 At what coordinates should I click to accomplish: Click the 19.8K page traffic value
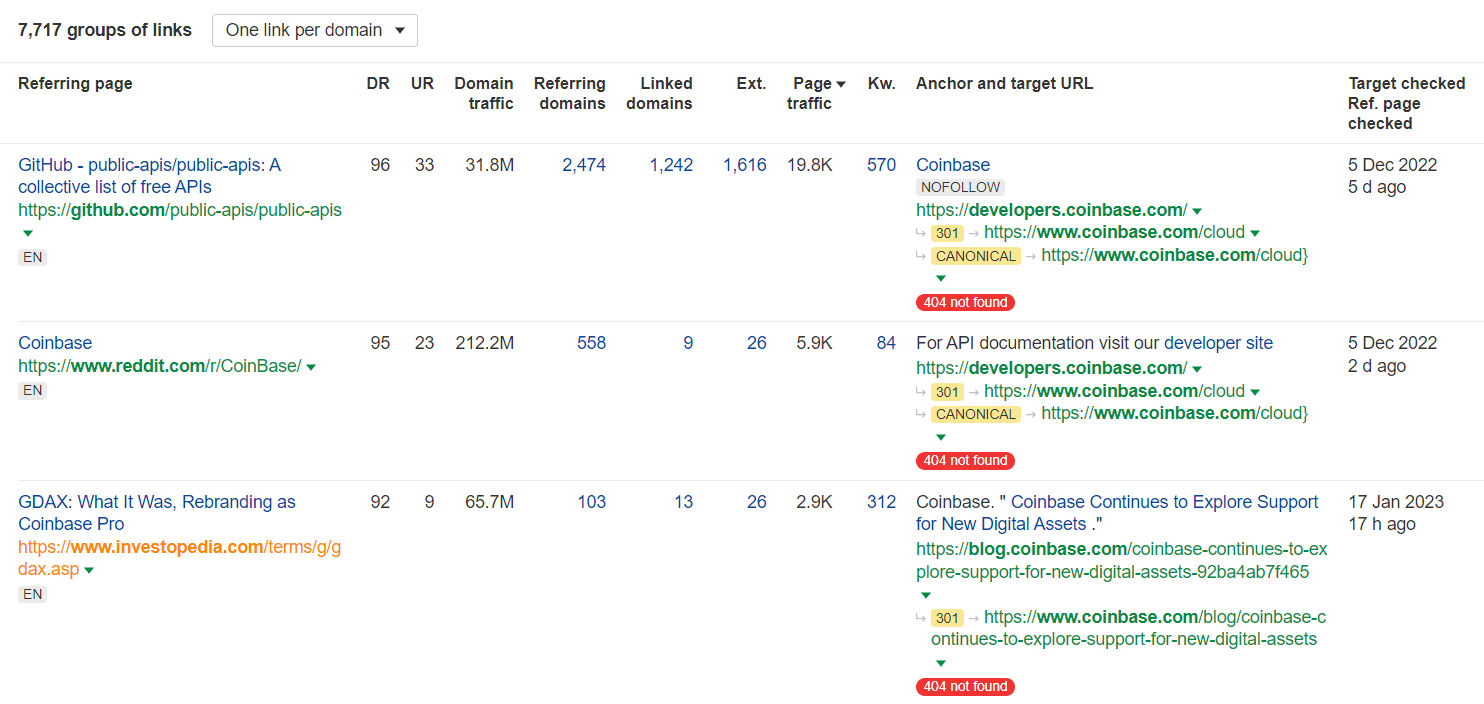pos(809,165)
